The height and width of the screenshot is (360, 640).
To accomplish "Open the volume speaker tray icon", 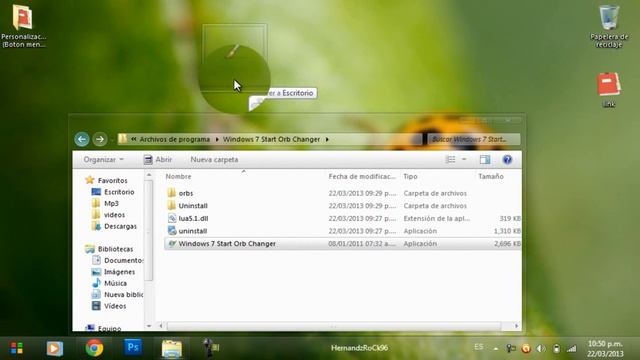I will click(x=541, y=349).
